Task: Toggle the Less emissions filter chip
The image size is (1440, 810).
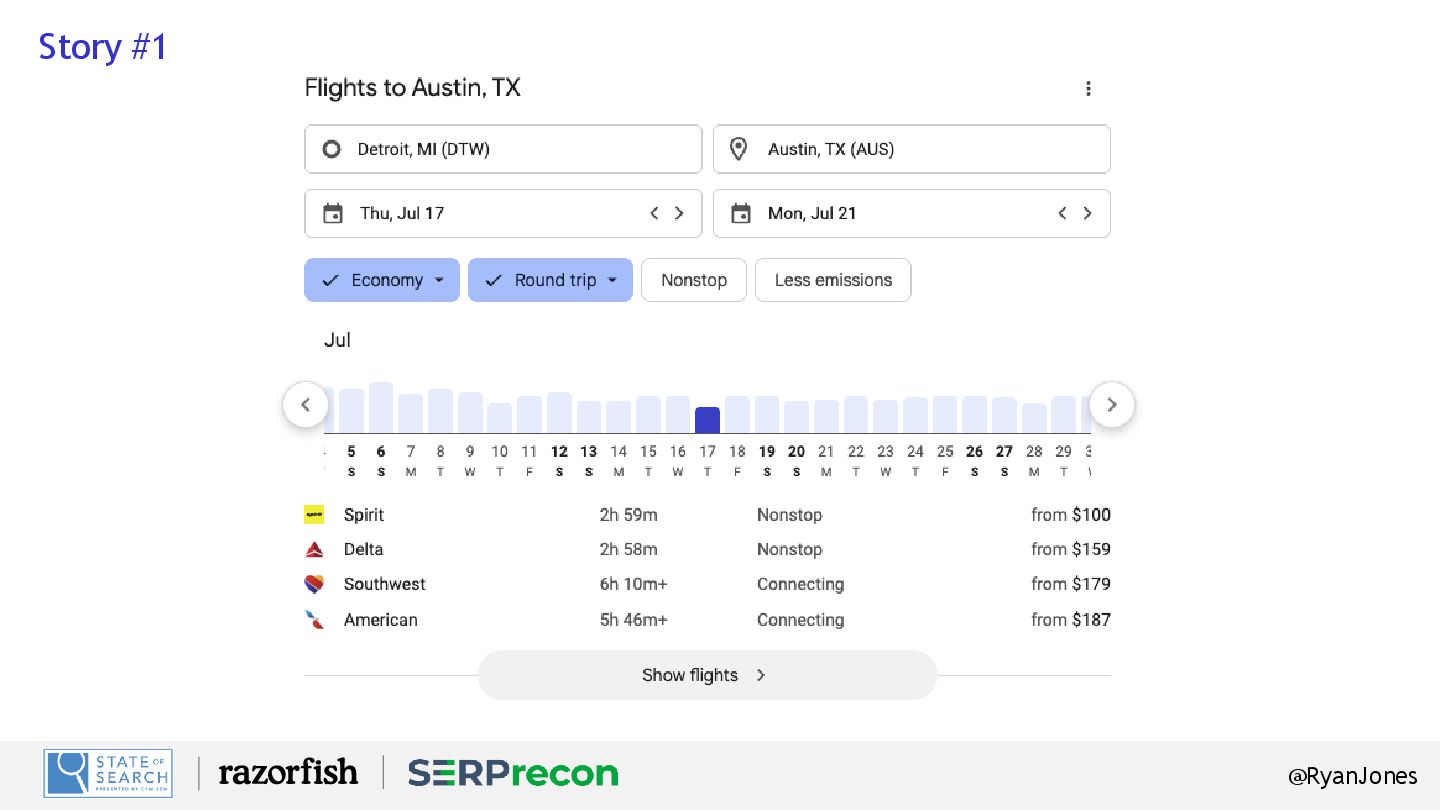Action: 832,280
